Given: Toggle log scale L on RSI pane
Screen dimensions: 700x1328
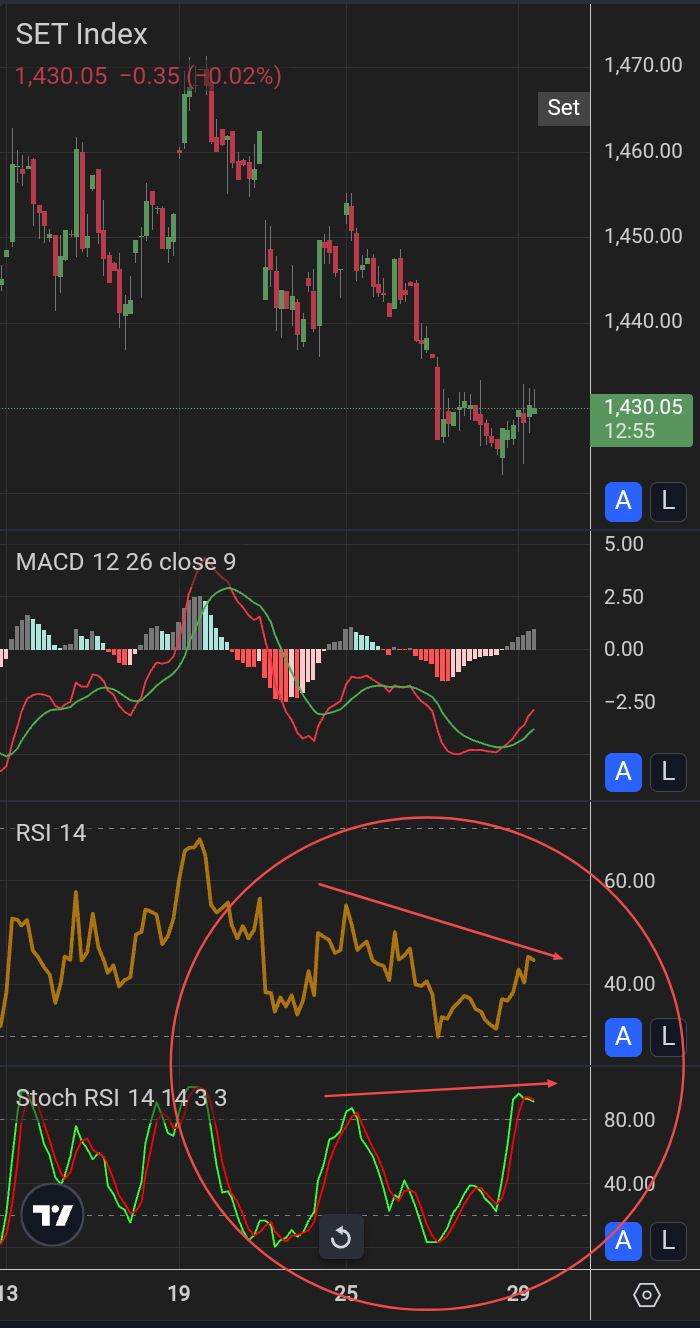Looking at the screenshot, I should [668, 1037].
